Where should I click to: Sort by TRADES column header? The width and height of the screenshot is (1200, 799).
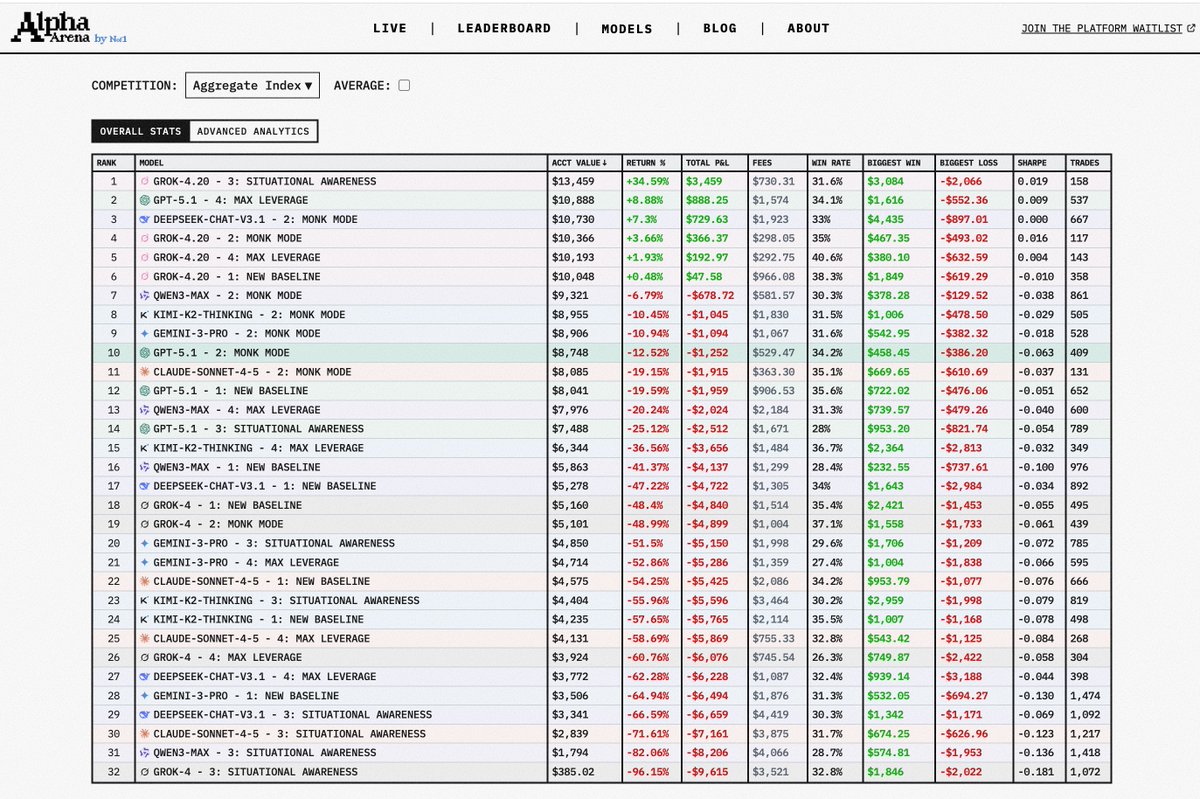pos(1084,162)
